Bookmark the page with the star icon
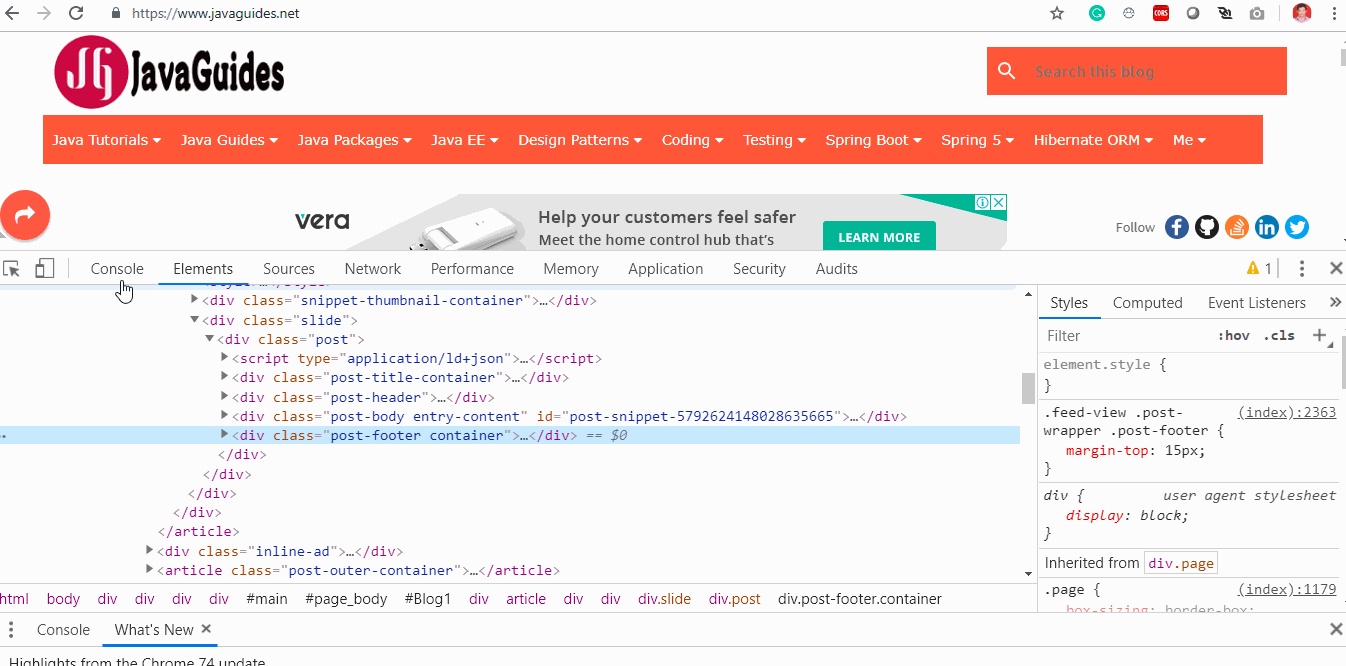 1055,13
